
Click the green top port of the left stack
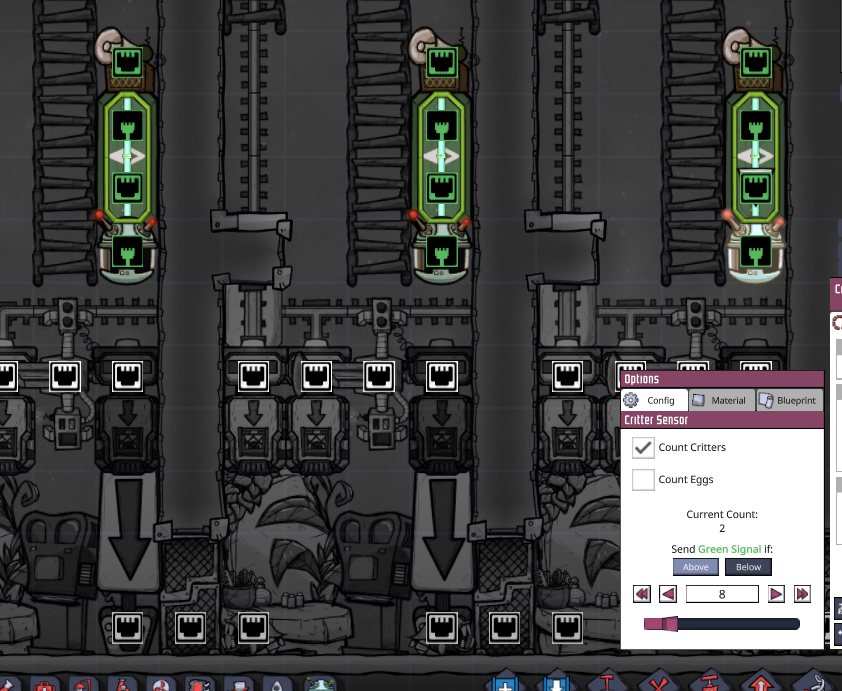point(128,62)
